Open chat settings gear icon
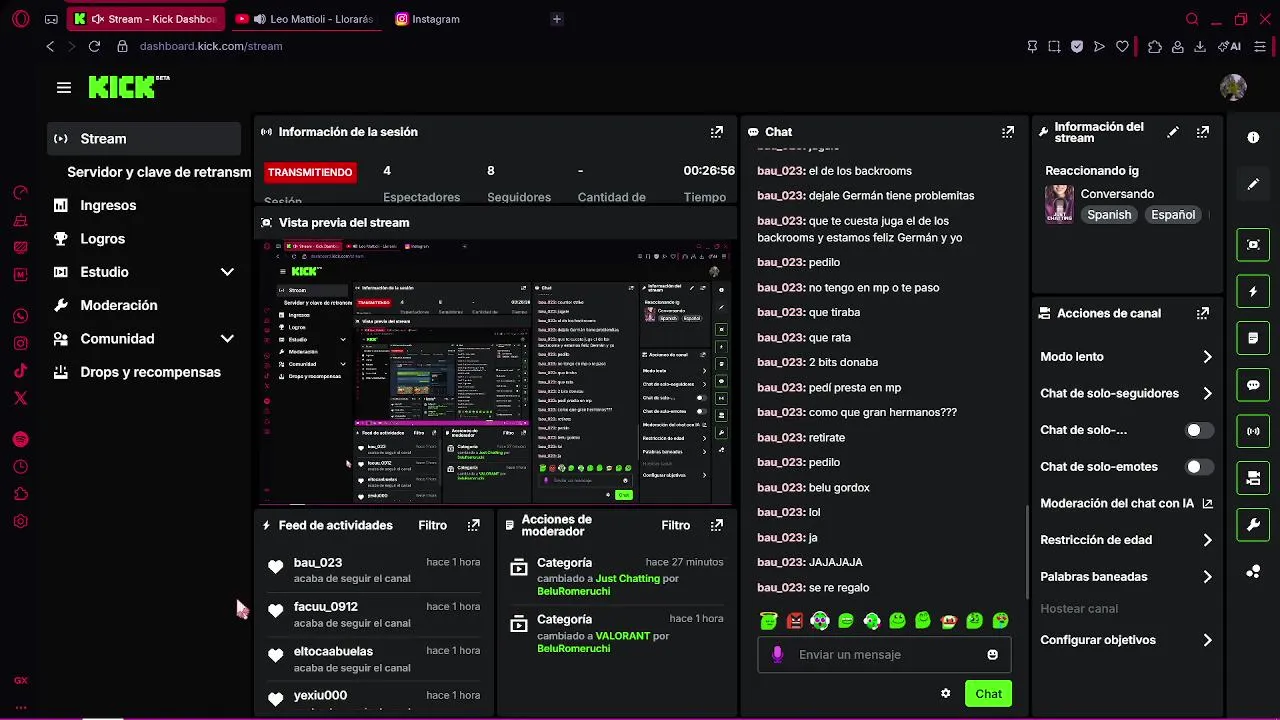 pyautogui.click(x=945, y=693)
